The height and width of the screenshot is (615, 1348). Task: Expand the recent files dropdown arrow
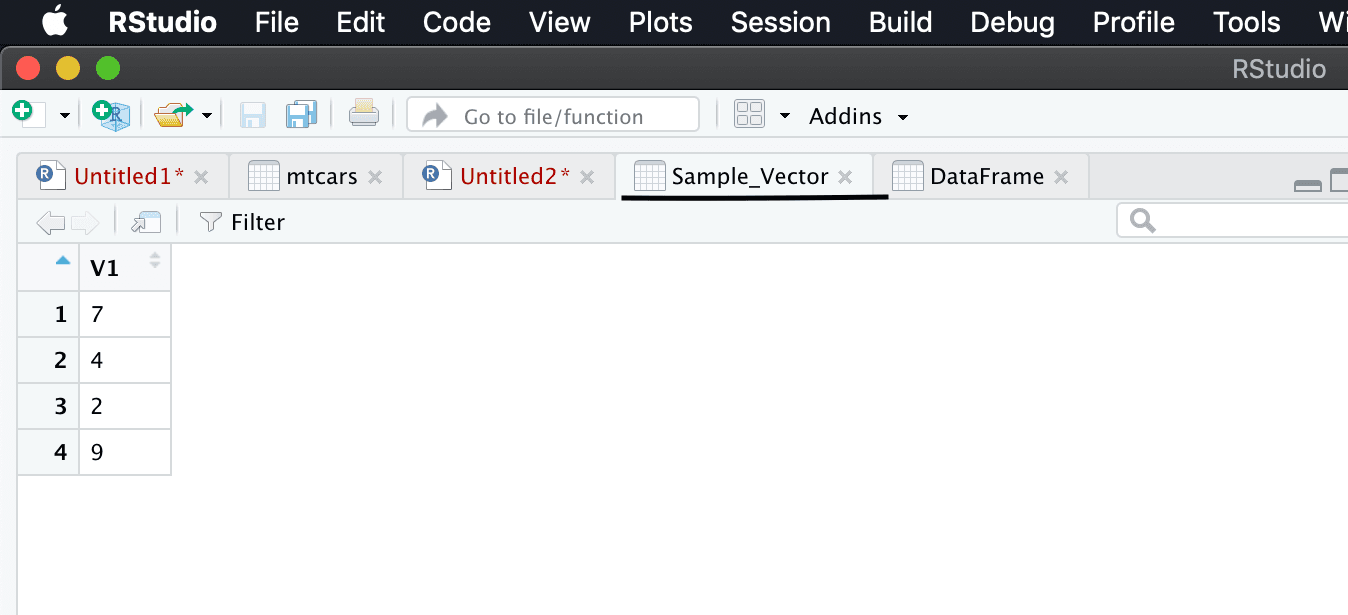point(207,116)
